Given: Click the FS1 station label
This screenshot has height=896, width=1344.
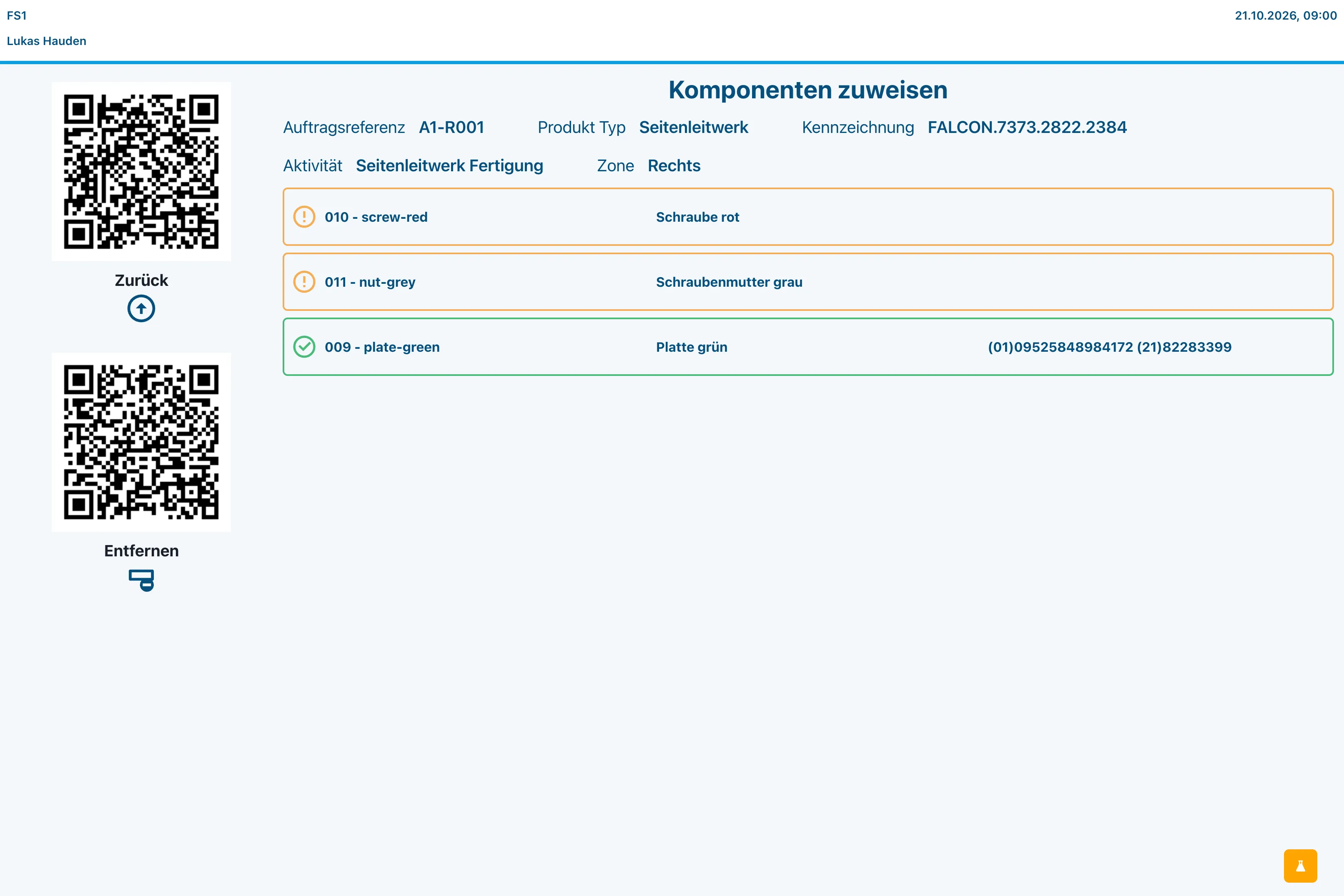Looking at the screenshot, I should [x=17, y=15].
